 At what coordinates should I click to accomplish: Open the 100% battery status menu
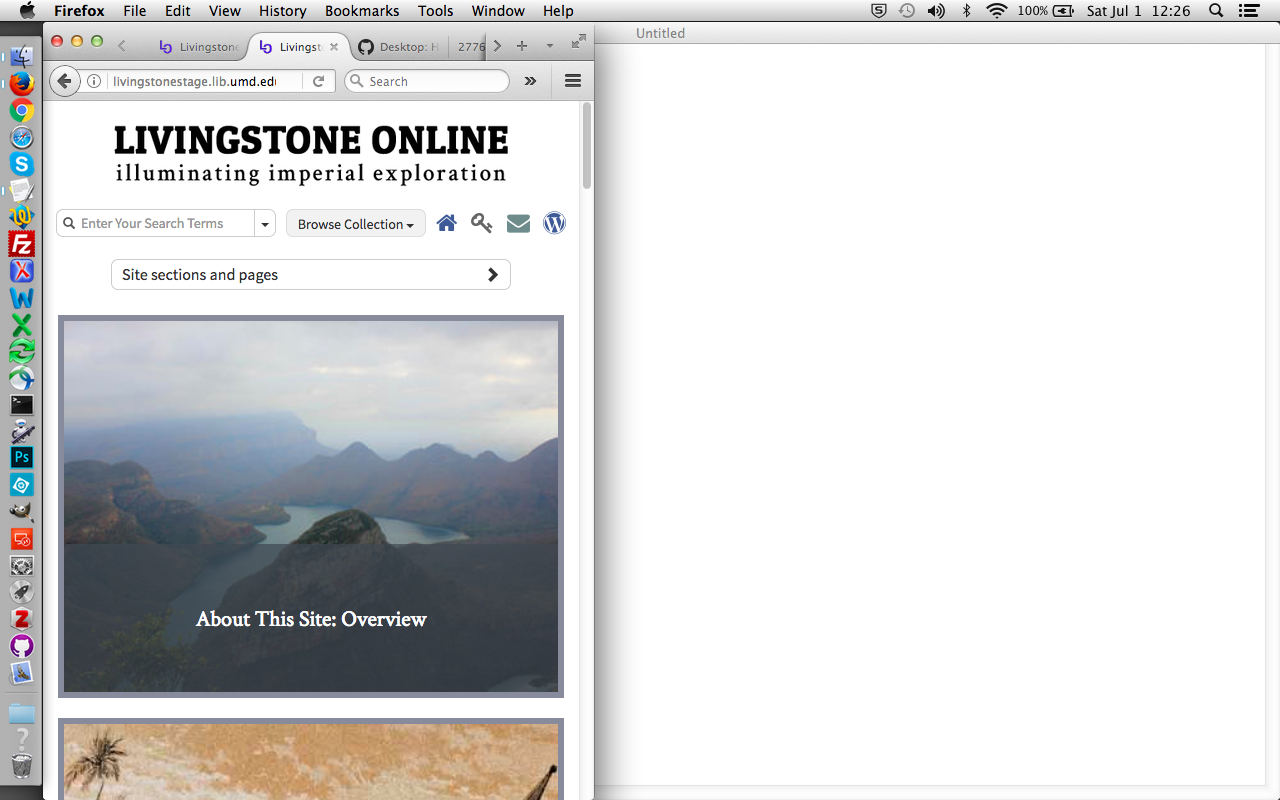(x=1046, y=11)
